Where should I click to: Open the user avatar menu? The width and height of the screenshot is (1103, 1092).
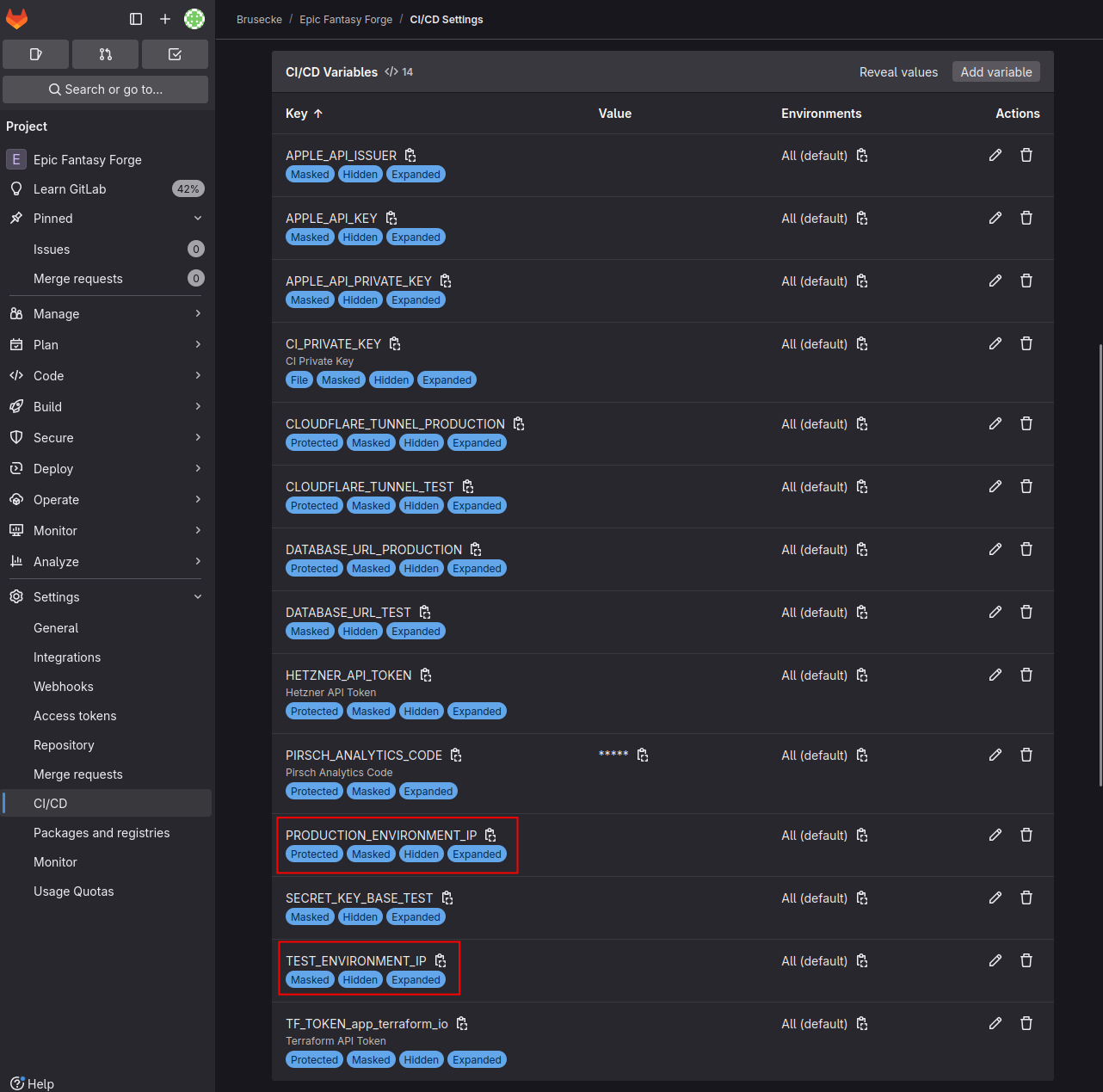click(194, 19)
